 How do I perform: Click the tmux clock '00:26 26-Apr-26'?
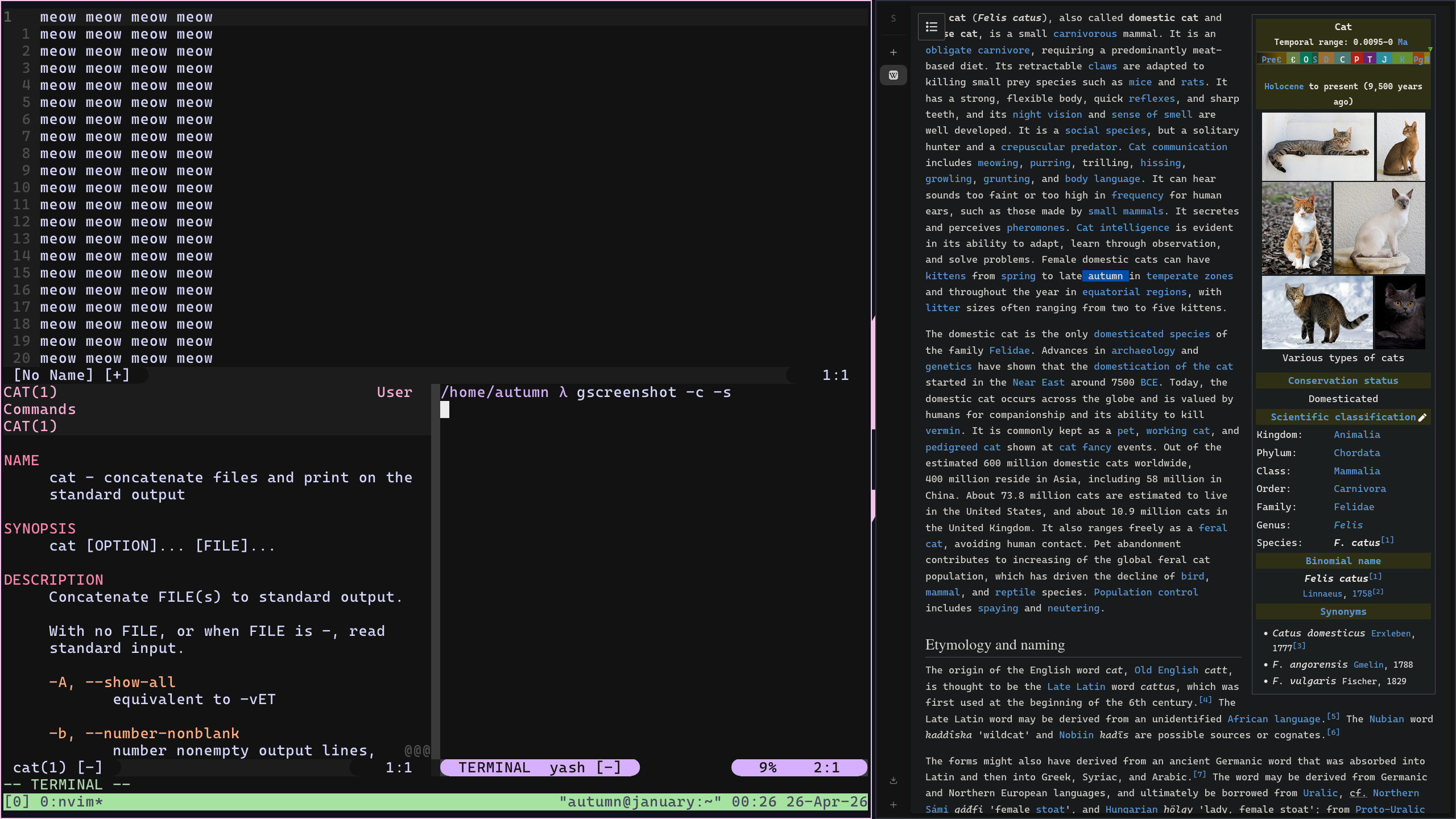[800, 802]
